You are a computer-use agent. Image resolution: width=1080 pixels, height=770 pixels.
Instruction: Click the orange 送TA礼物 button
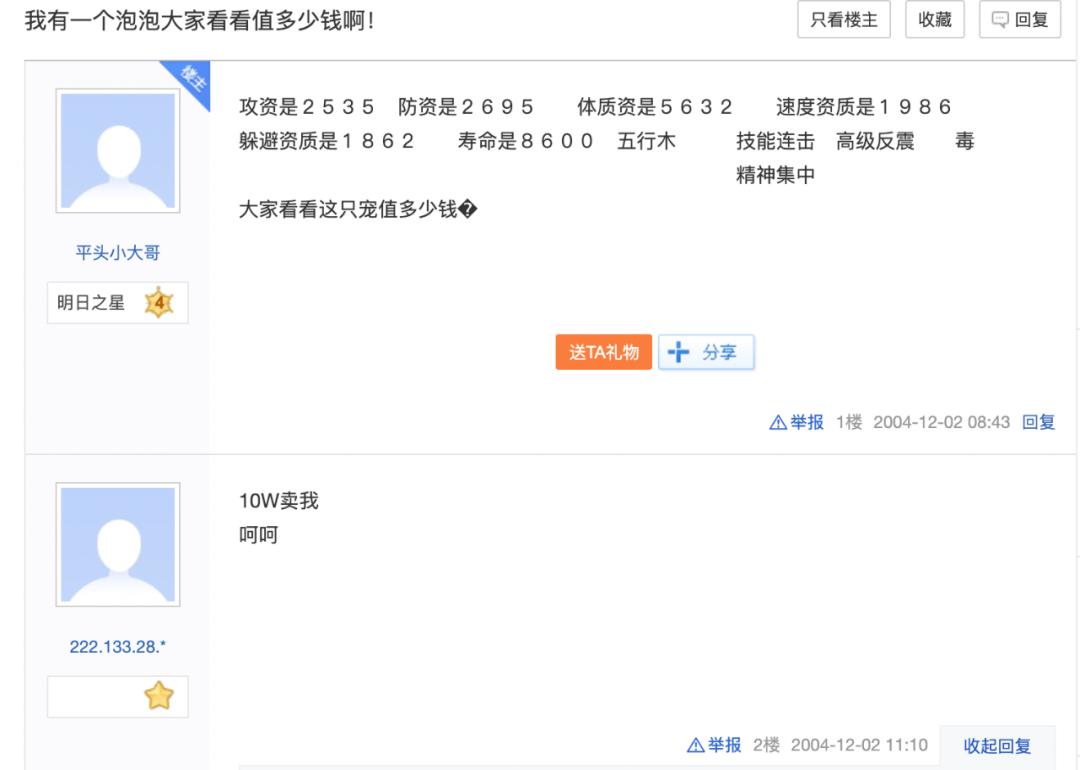pyautogui.click(x=605, y=352)
